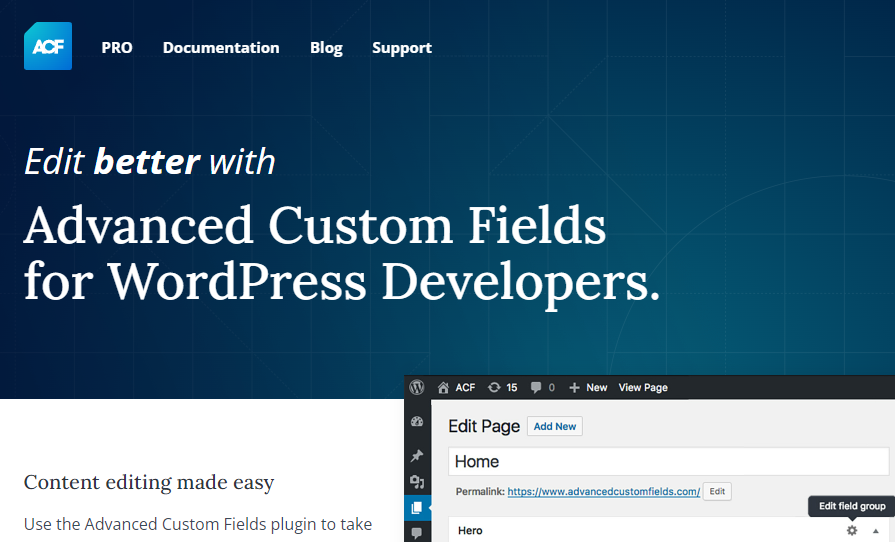Open the comments bubble icon showing 0
Viewport: 895px width, 542px height.
point(536,388)
